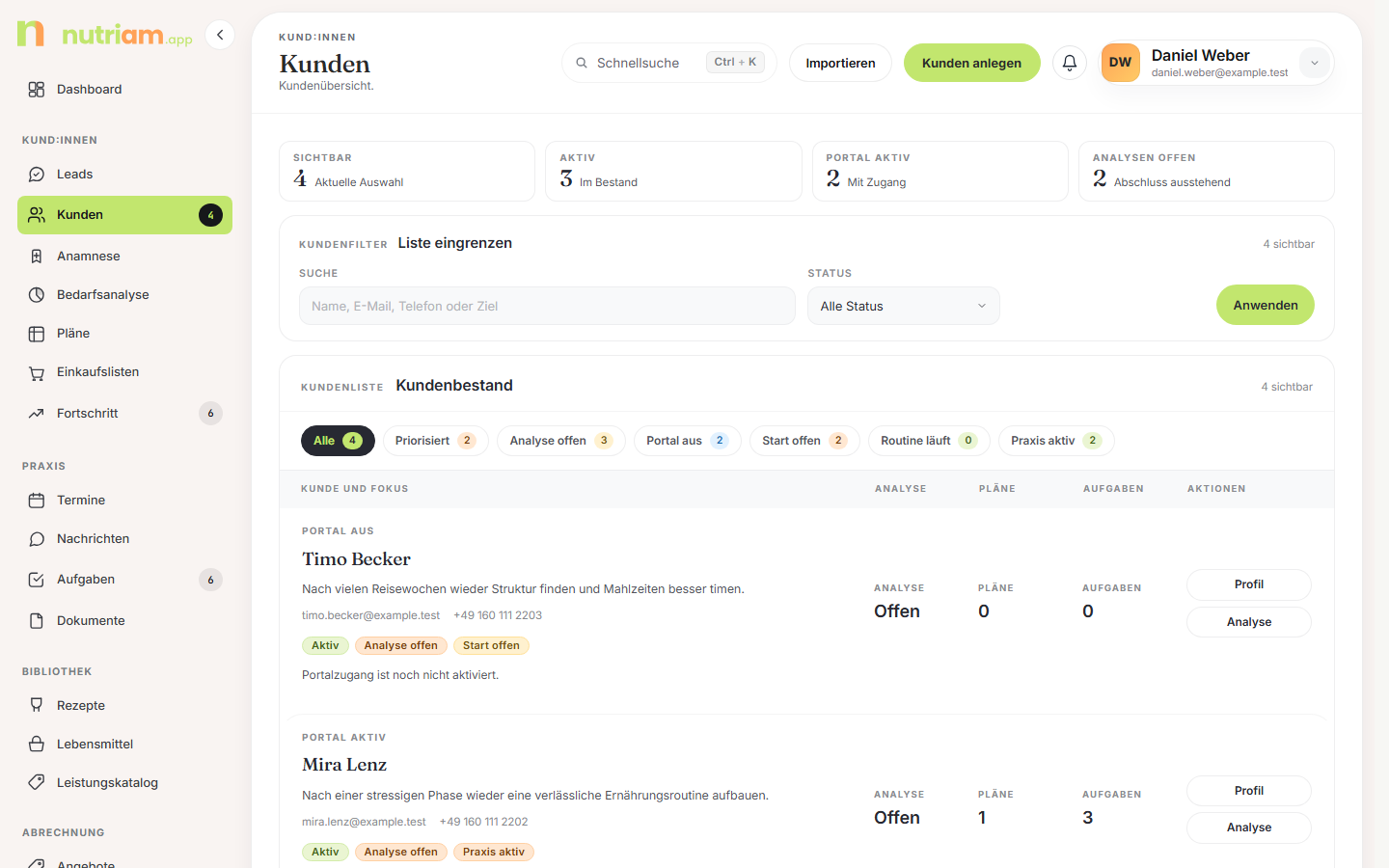The height and width of the screenshot is (868, 1389).
Task: Click the Start offen tag on Timo Becker
Action: coord(491,646)
